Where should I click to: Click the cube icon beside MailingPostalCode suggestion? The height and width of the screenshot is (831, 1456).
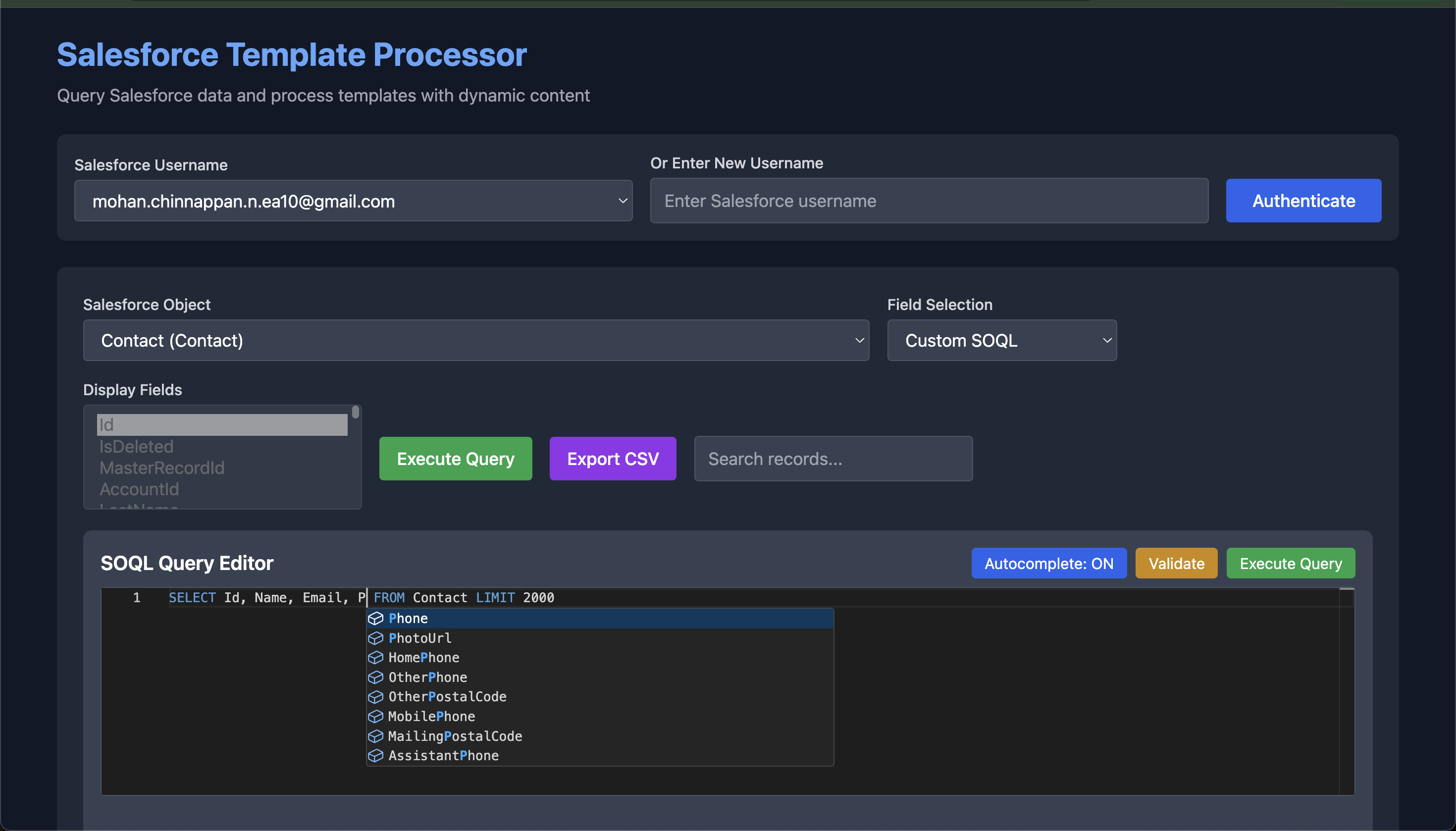coord(375,736)
